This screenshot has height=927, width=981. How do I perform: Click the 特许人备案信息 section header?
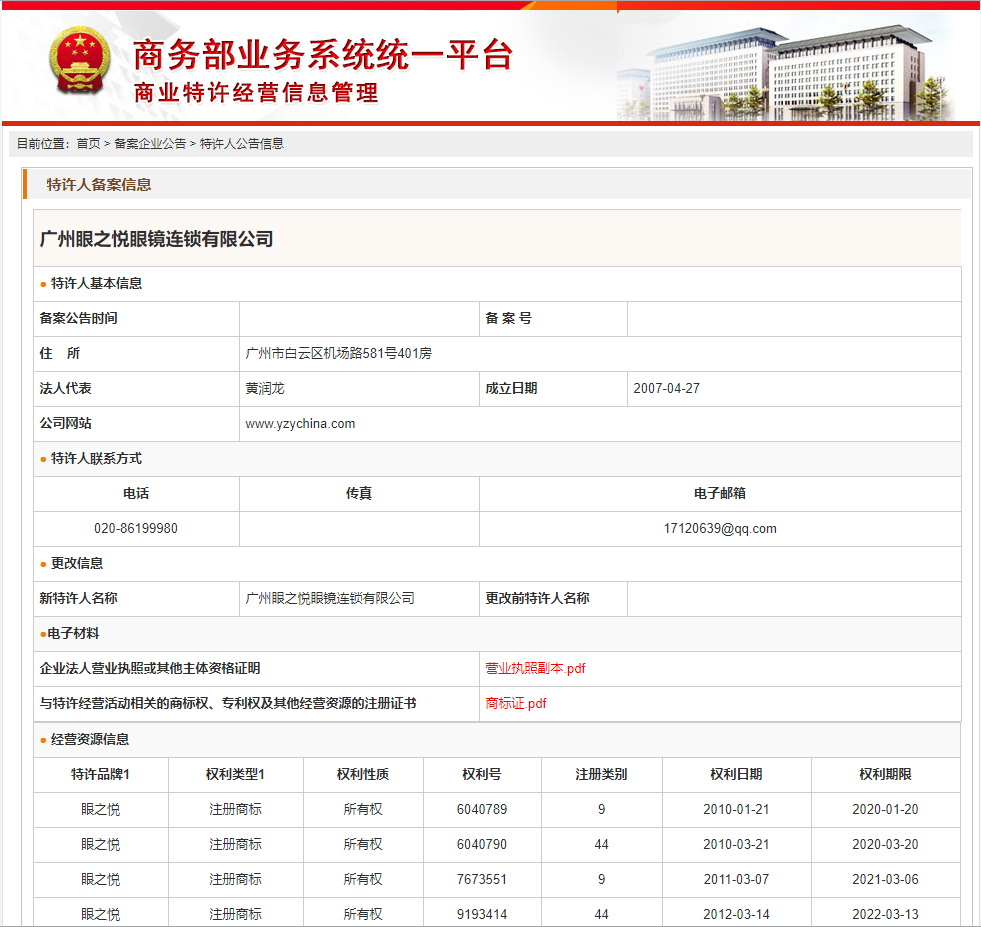(x=99, y=185)
